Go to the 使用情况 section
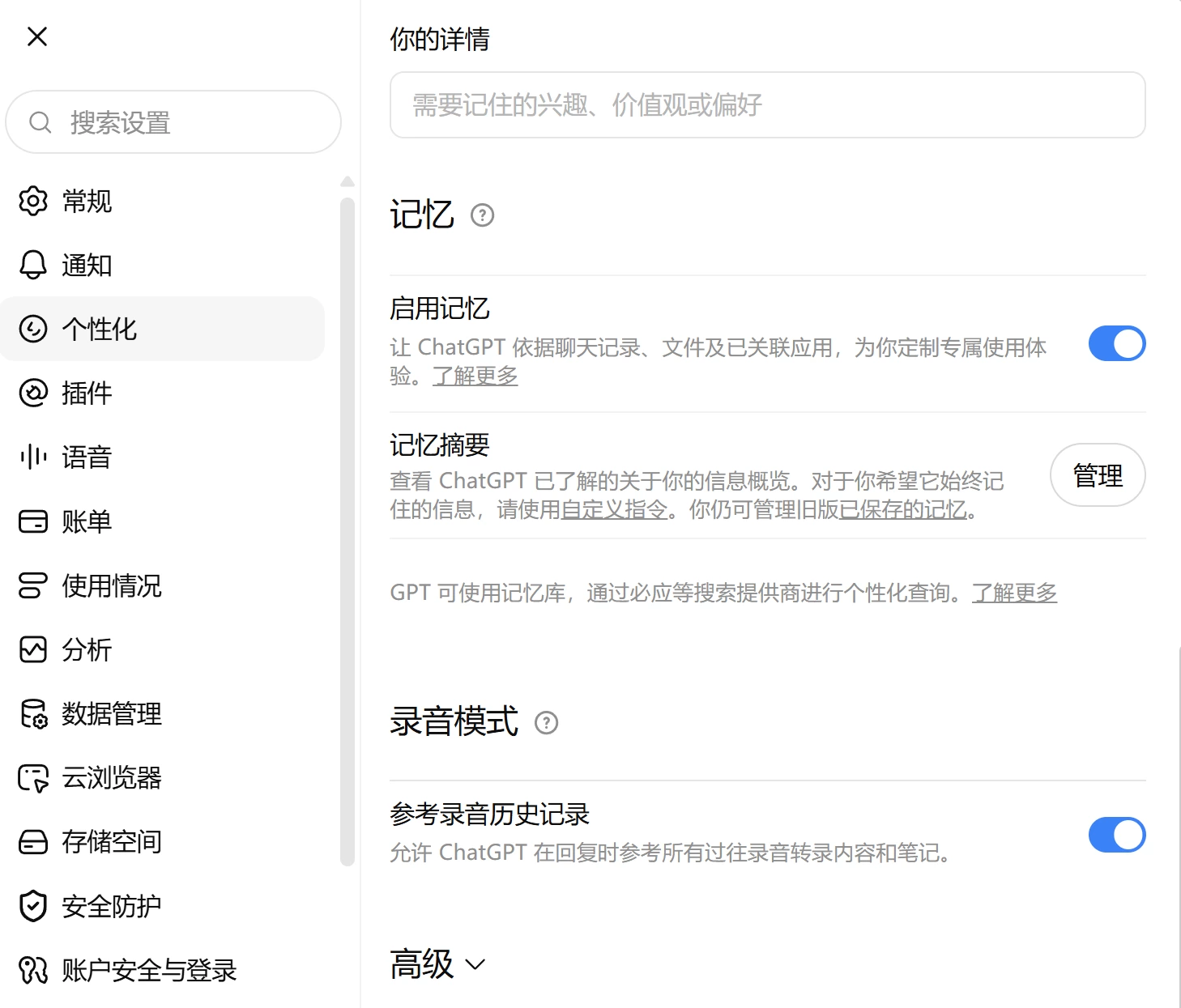The image size is (1181, 1008). click(x=162, y=585)
